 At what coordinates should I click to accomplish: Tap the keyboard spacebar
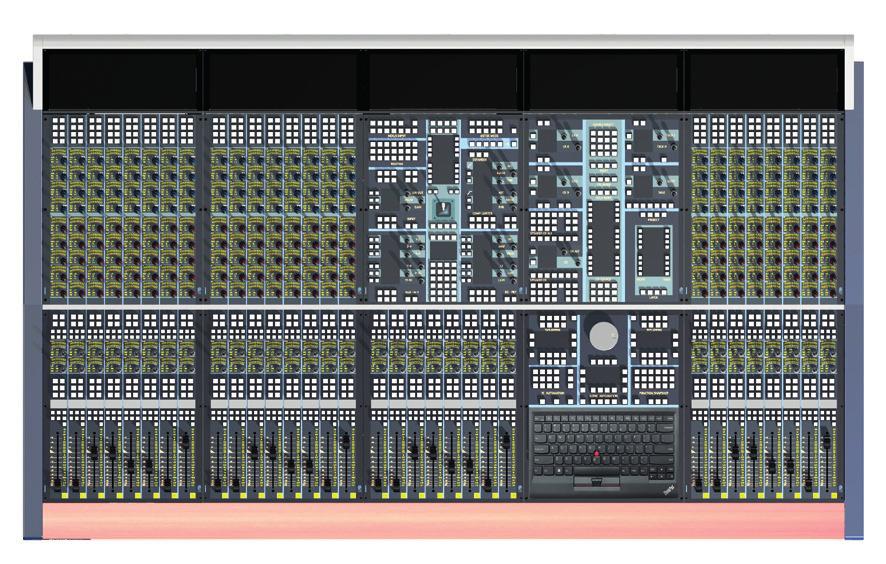(597, 471)
